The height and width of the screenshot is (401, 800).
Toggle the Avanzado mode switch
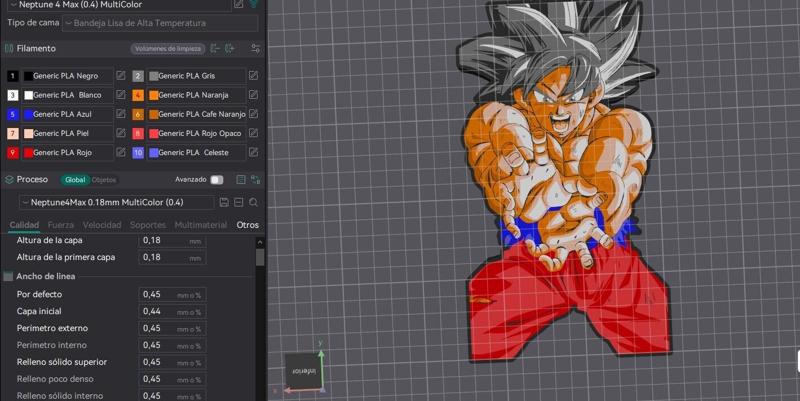(x=216, y=180)
